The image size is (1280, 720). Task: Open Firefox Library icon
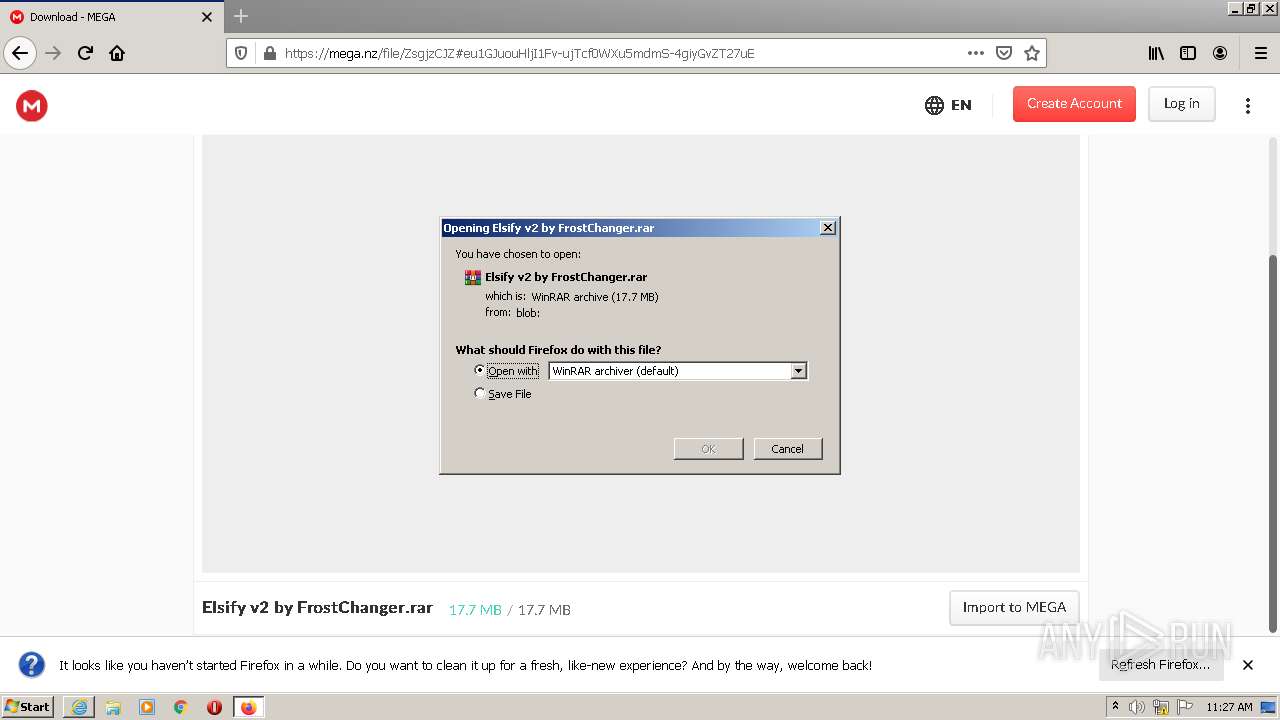[1156, 53]
